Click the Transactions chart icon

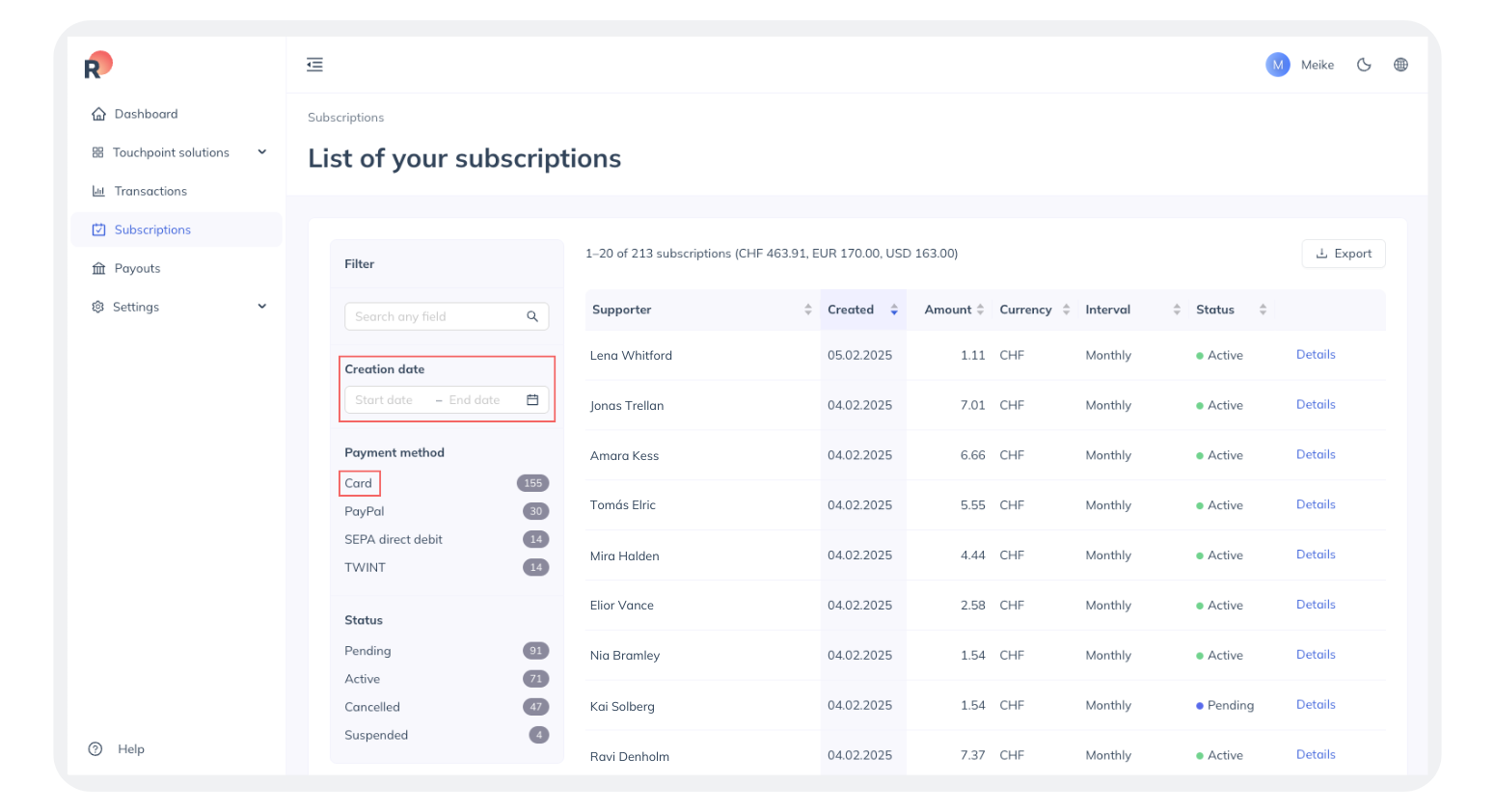click(98, 191)
